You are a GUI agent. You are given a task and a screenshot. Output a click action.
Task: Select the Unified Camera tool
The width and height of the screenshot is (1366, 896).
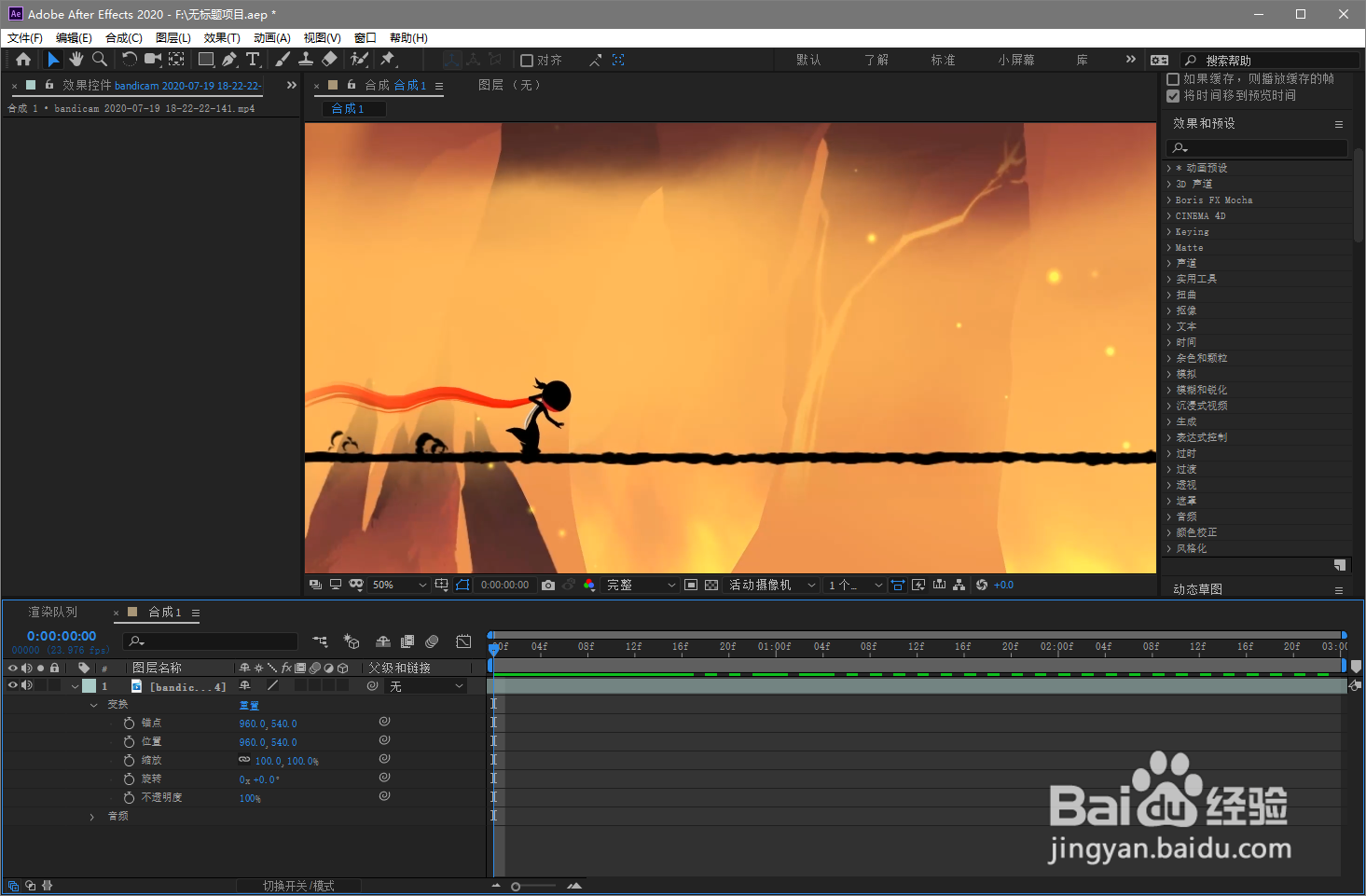152,60
